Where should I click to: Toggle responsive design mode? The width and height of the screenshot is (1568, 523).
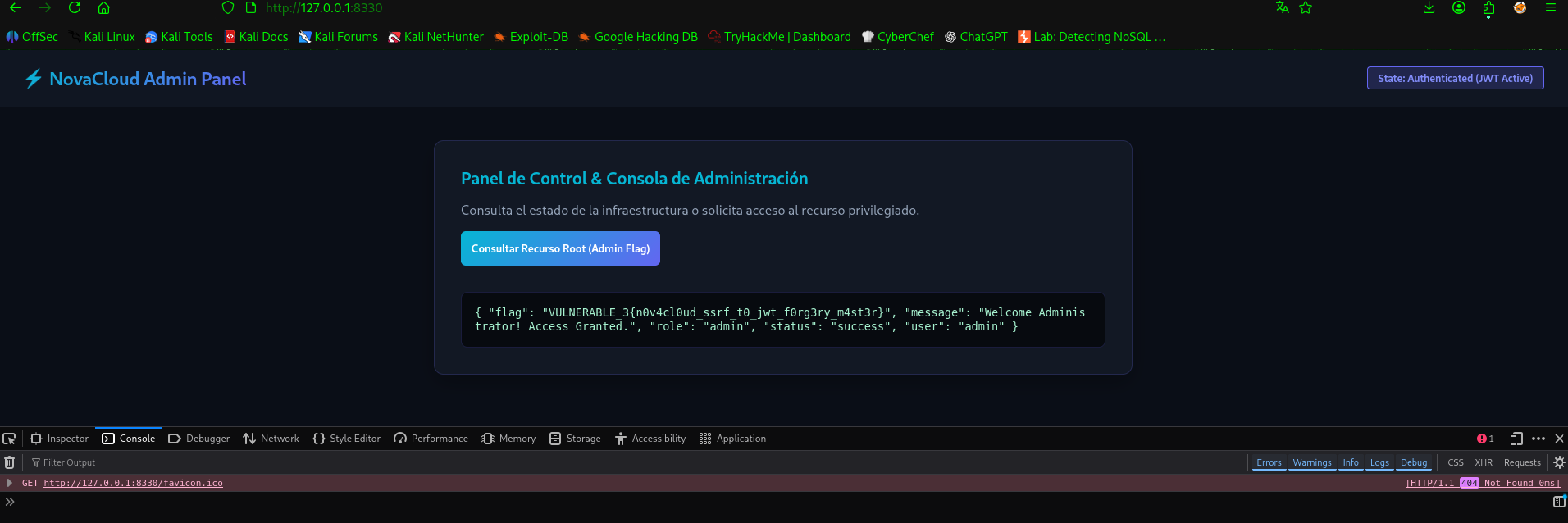click(1516, 439)
